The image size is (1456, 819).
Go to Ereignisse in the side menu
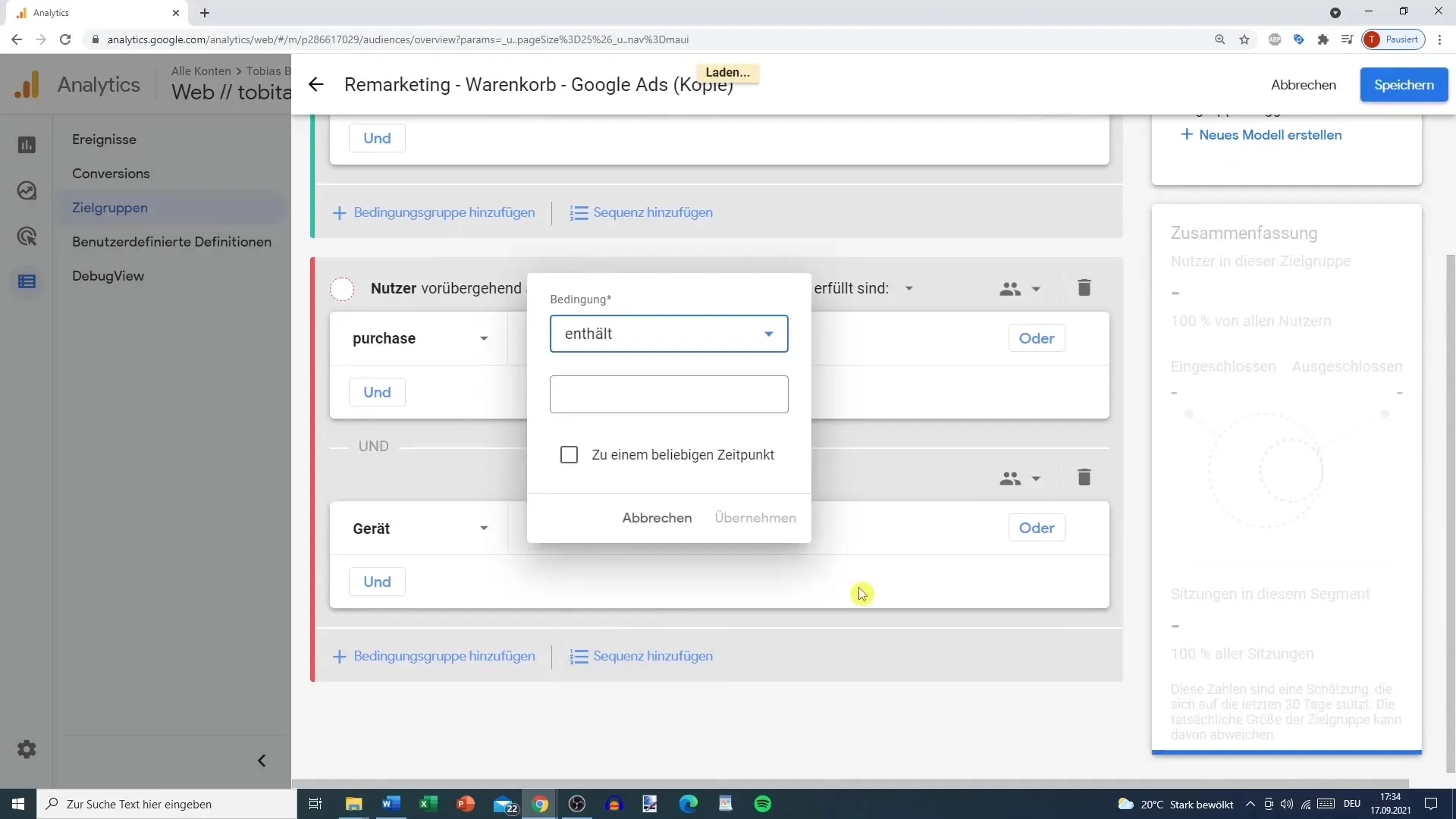[104, 140]
